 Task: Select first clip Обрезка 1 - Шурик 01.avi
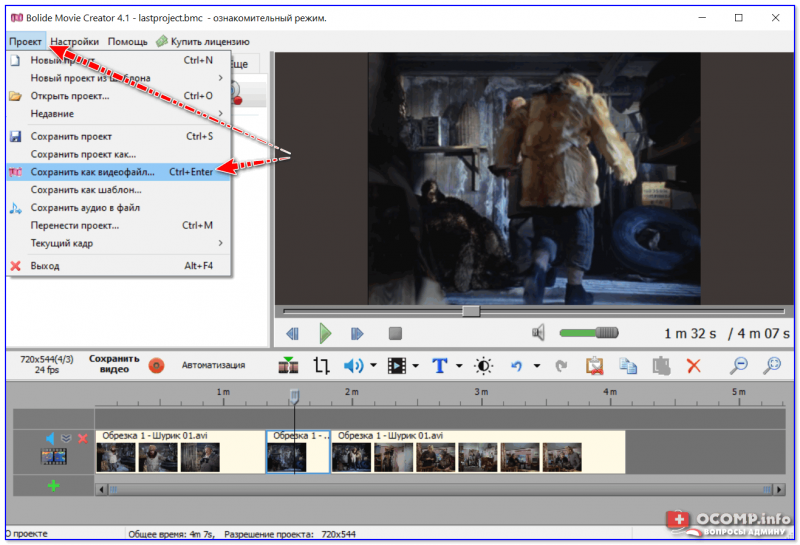point(180,452)
